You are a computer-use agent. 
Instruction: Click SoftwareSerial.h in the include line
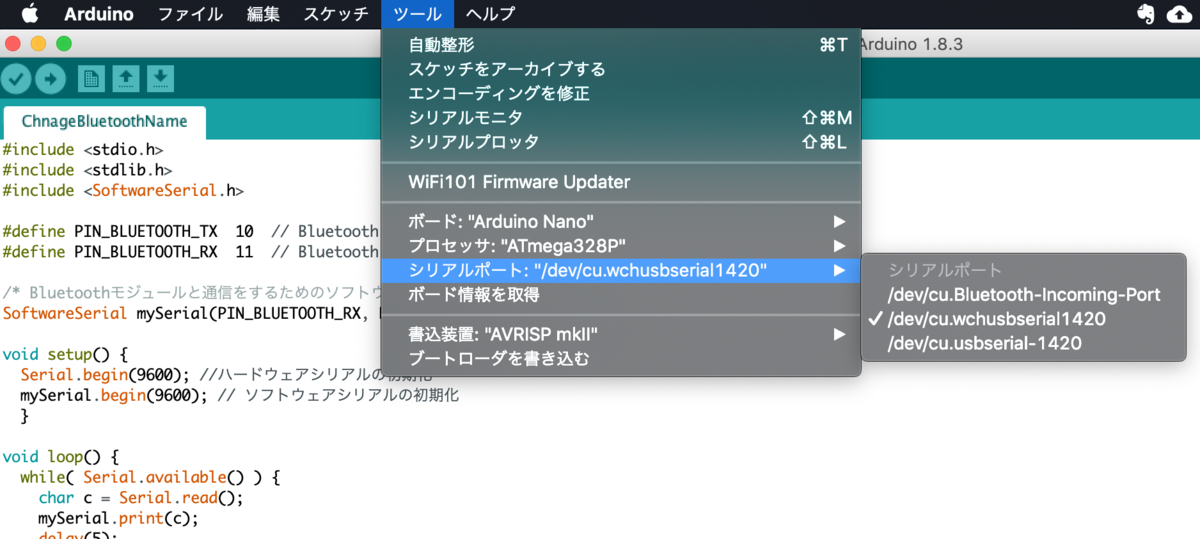(x=167, y=190)
